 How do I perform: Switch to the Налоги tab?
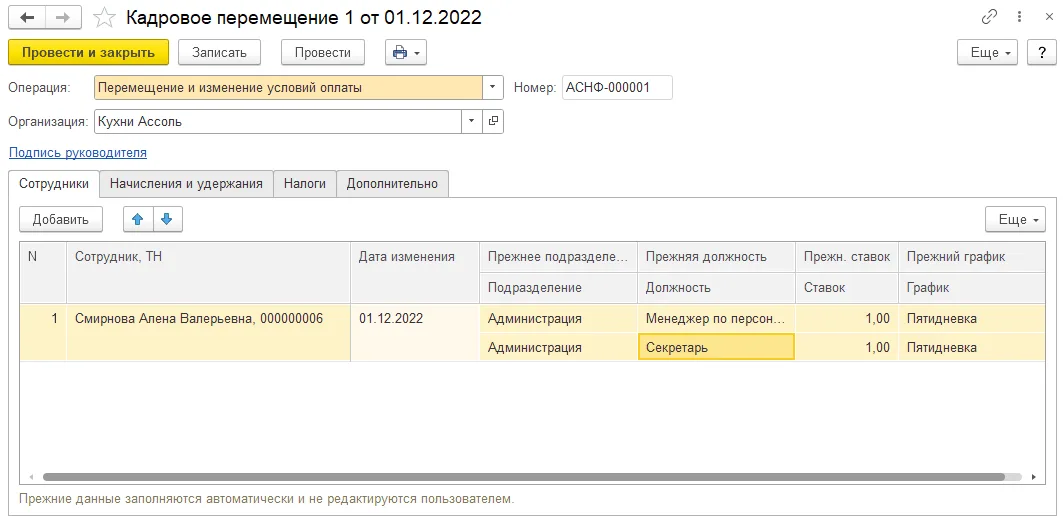pyautogui.click(x=305, y=184)
